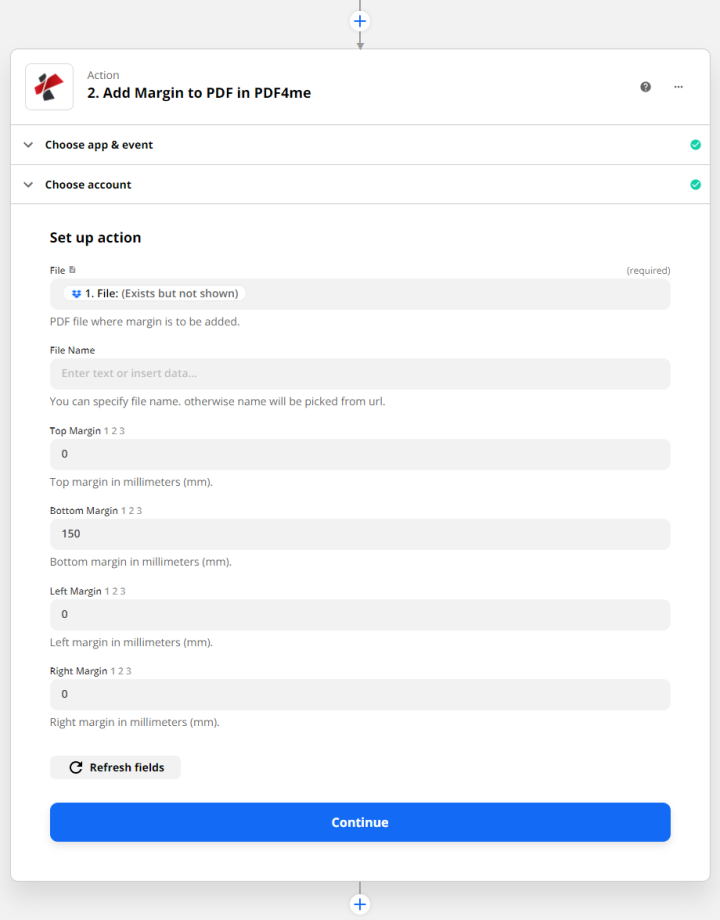The height and width of the screenshot is (920, 720).
Task: Click the Bottom Margin field showing 150
Action: (x=360, y=533)
